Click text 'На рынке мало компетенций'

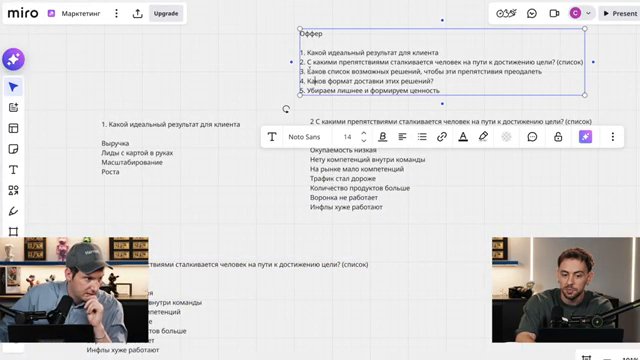tap(357, 169)
